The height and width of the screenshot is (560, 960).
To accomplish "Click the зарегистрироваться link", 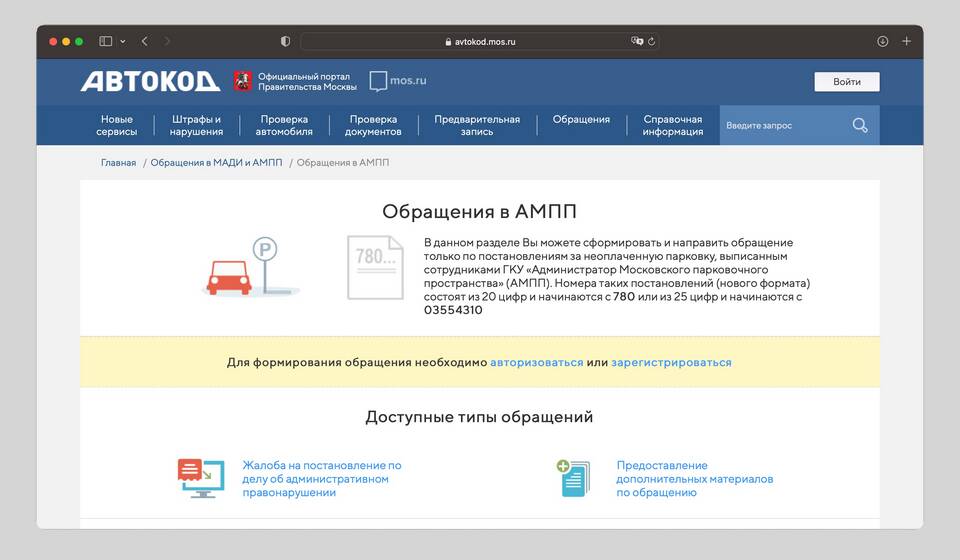I will pyautogui.click(x=671, y=362).
